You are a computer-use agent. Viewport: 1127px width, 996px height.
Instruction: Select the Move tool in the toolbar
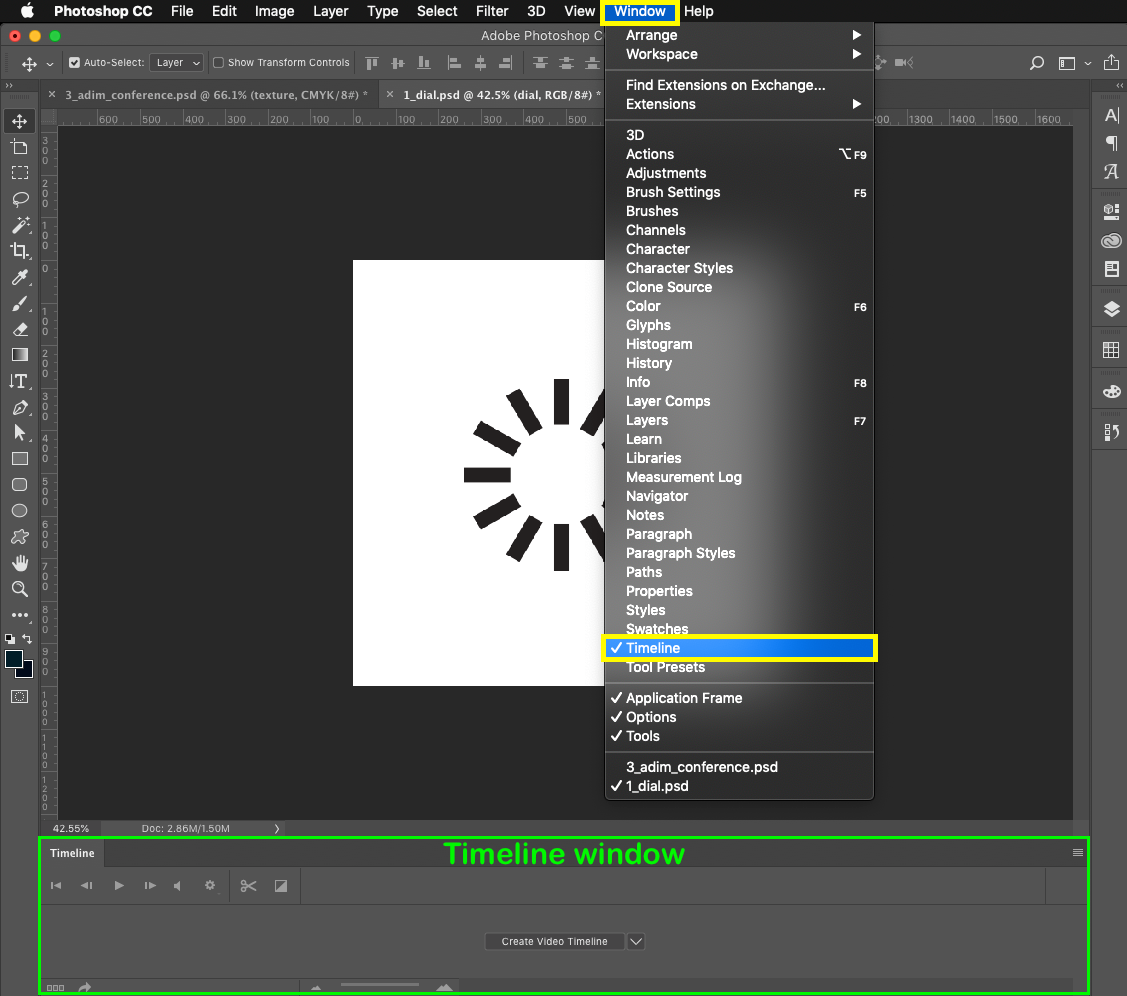[19, 121]
